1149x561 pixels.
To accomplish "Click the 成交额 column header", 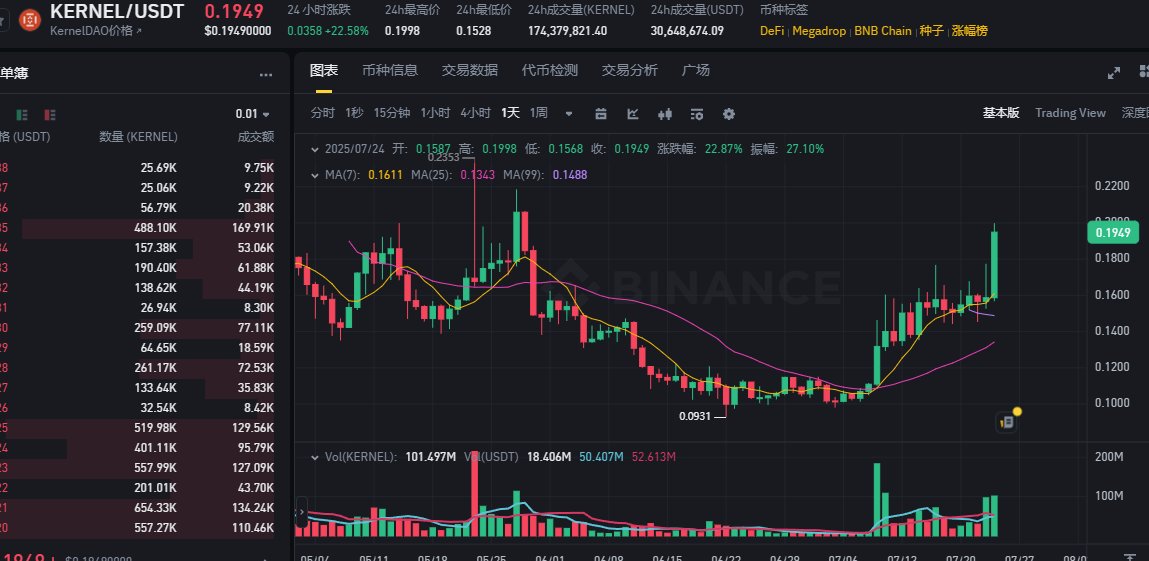I will click(256, 137).
